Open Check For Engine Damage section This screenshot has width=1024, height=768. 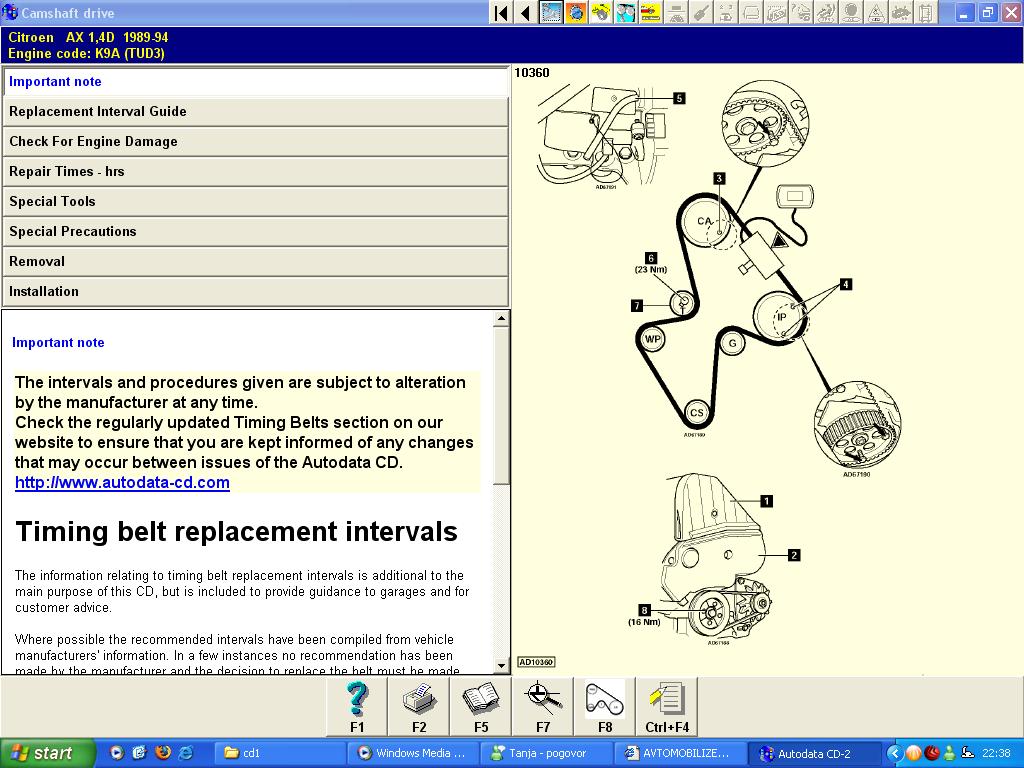click(255, 142)
